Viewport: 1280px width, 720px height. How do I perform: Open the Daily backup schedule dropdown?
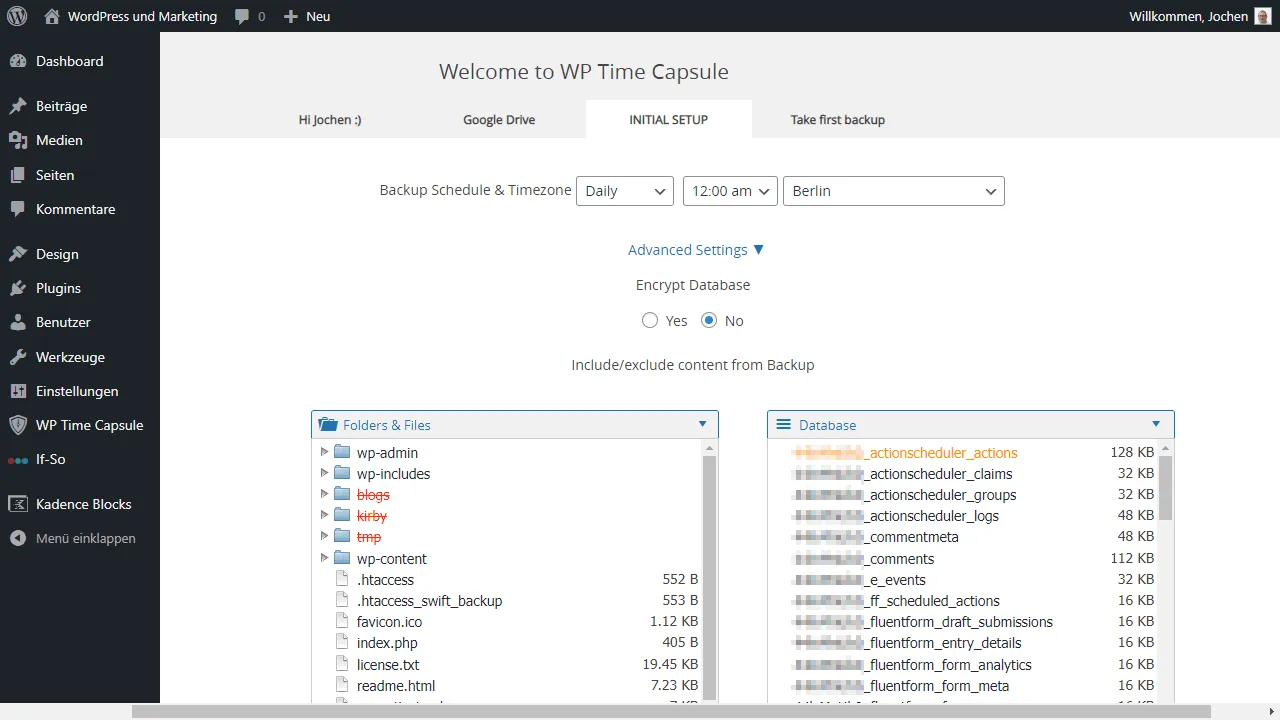(625, 191)
